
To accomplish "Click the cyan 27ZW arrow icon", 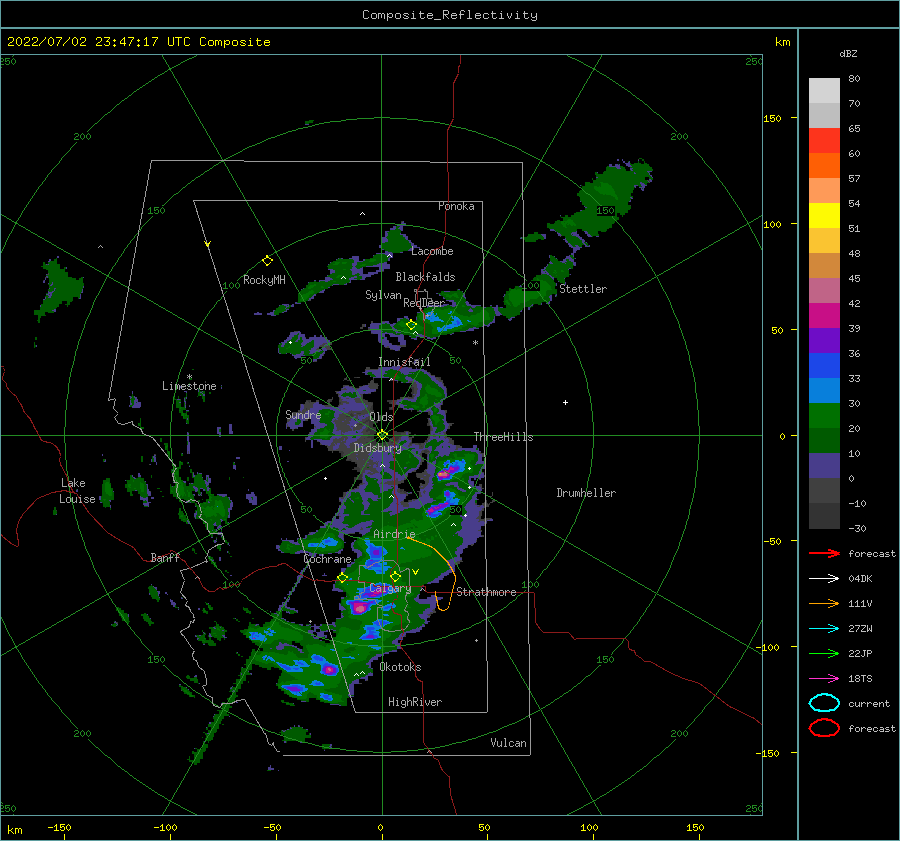I will coord(824,629).
